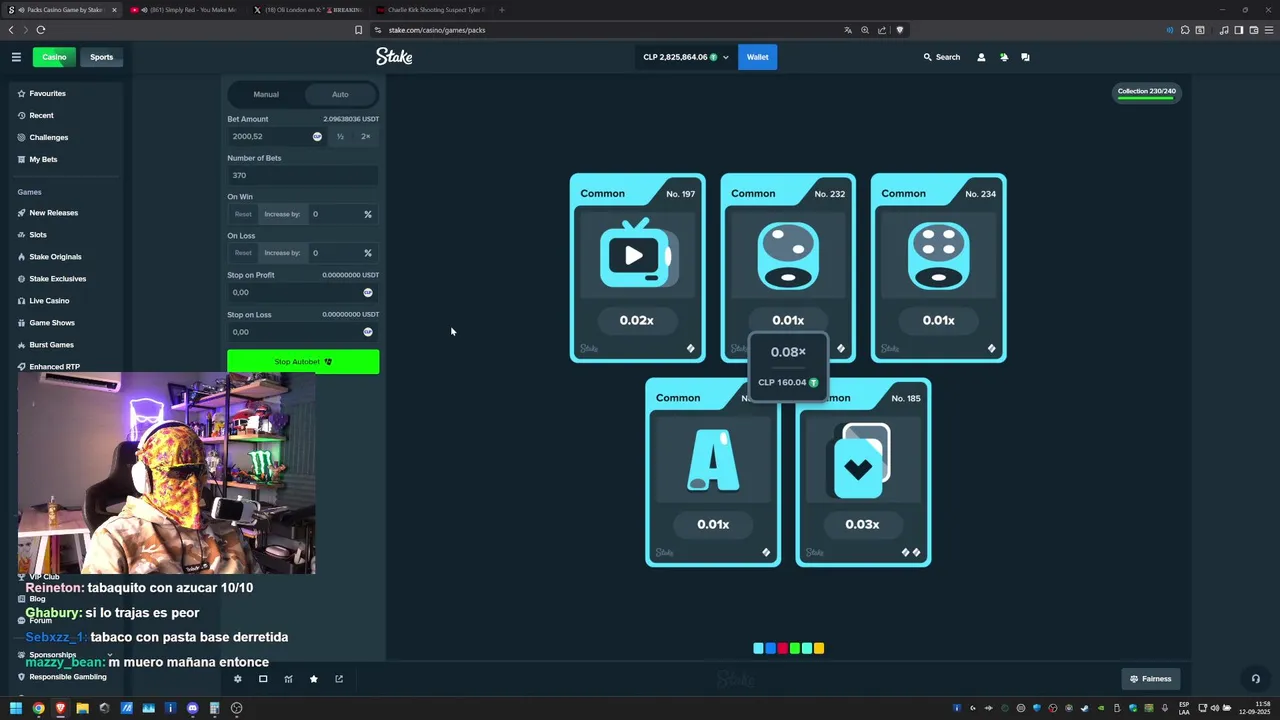Select Increase by option under On Win
The image size is (1280, 720).
pos(282,214)
